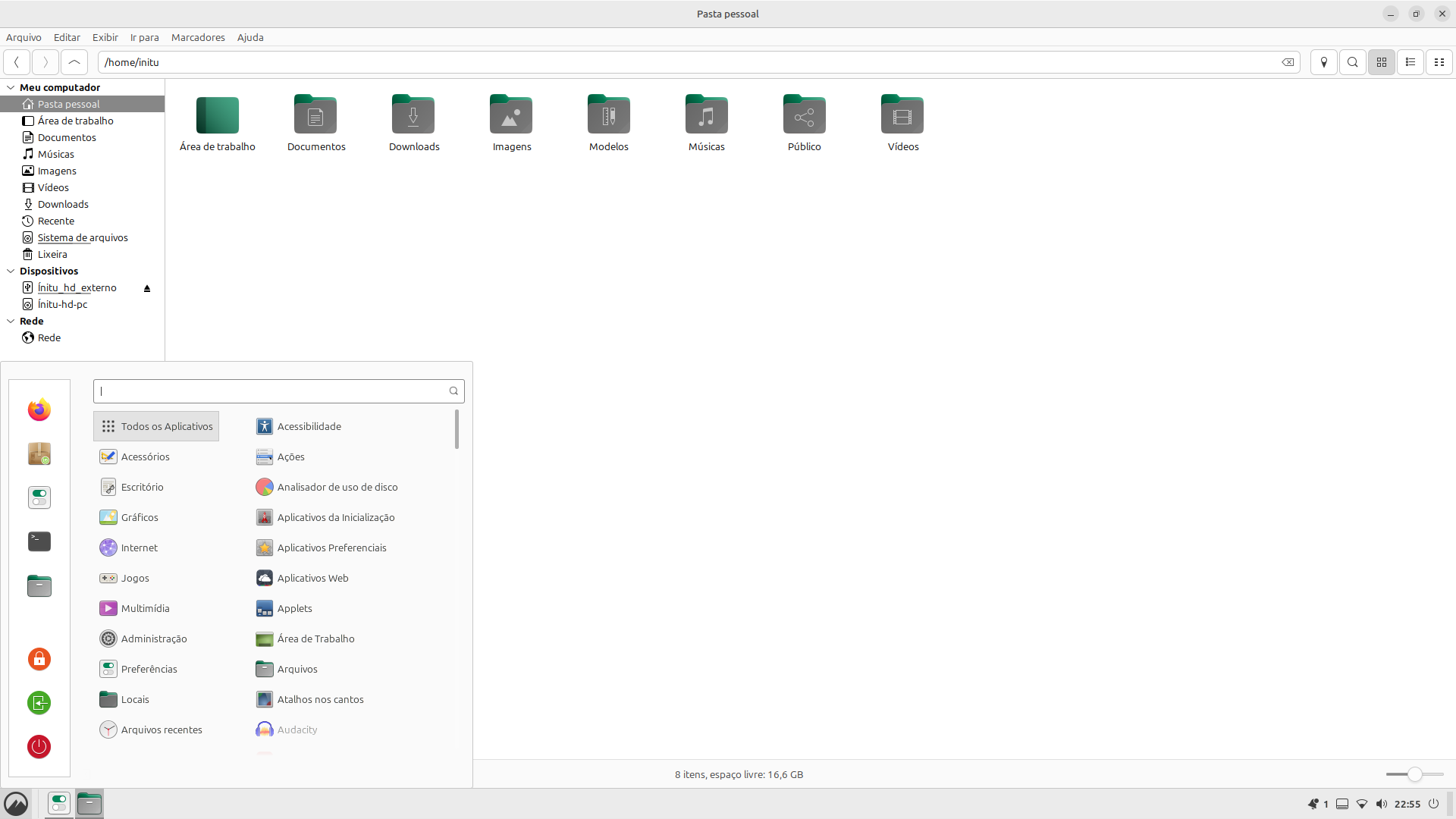Select ínitu-hd-pc device in sidebar
Screen dimensions: 1456x819
pos(82,304)
